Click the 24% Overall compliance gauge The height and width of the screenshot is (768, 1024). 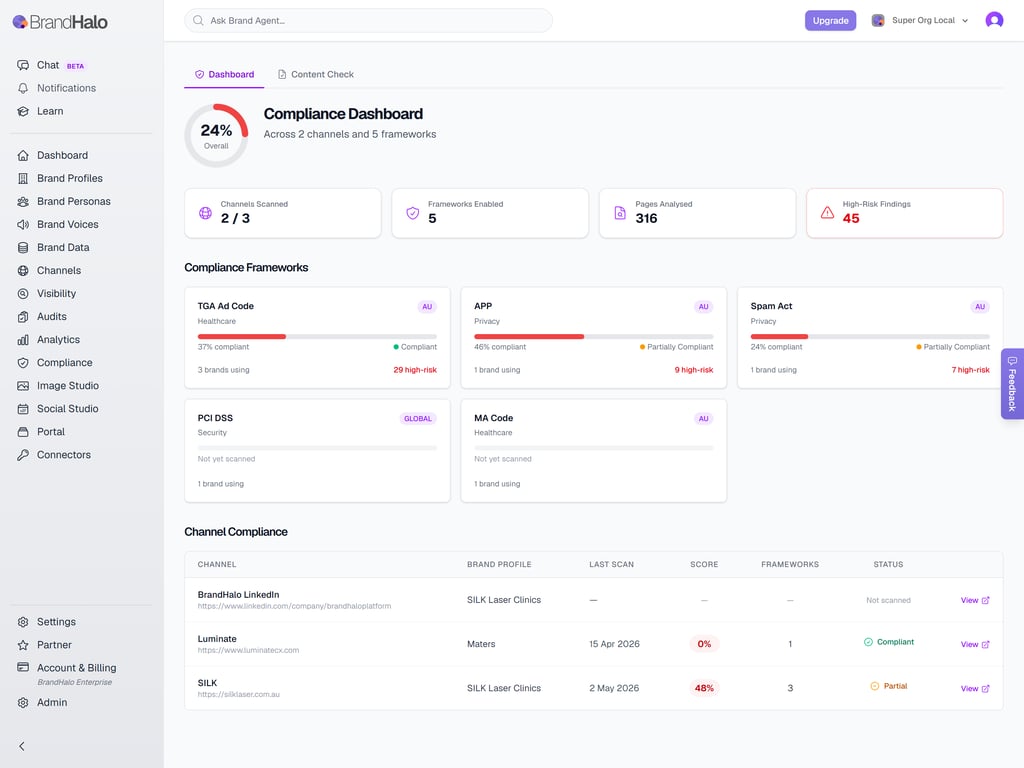pyautogui.click(x=216, y=135)
